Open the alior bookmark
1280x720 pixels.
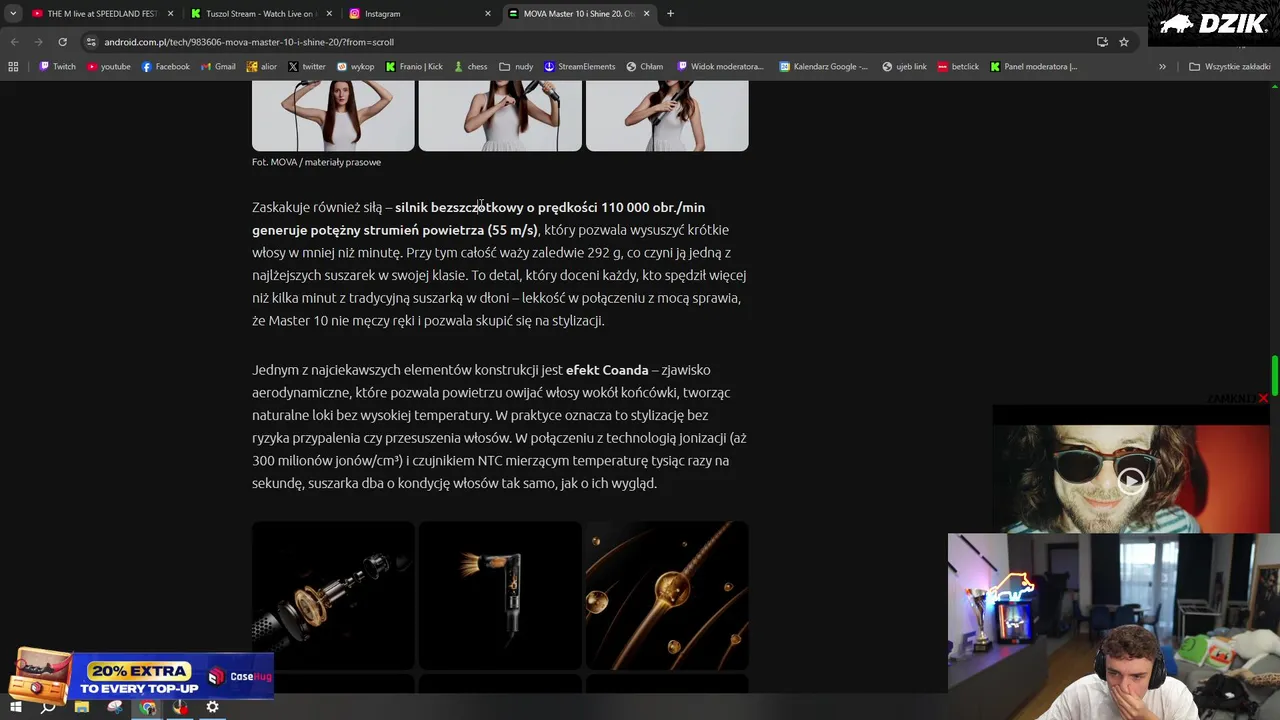click(261, 67)
